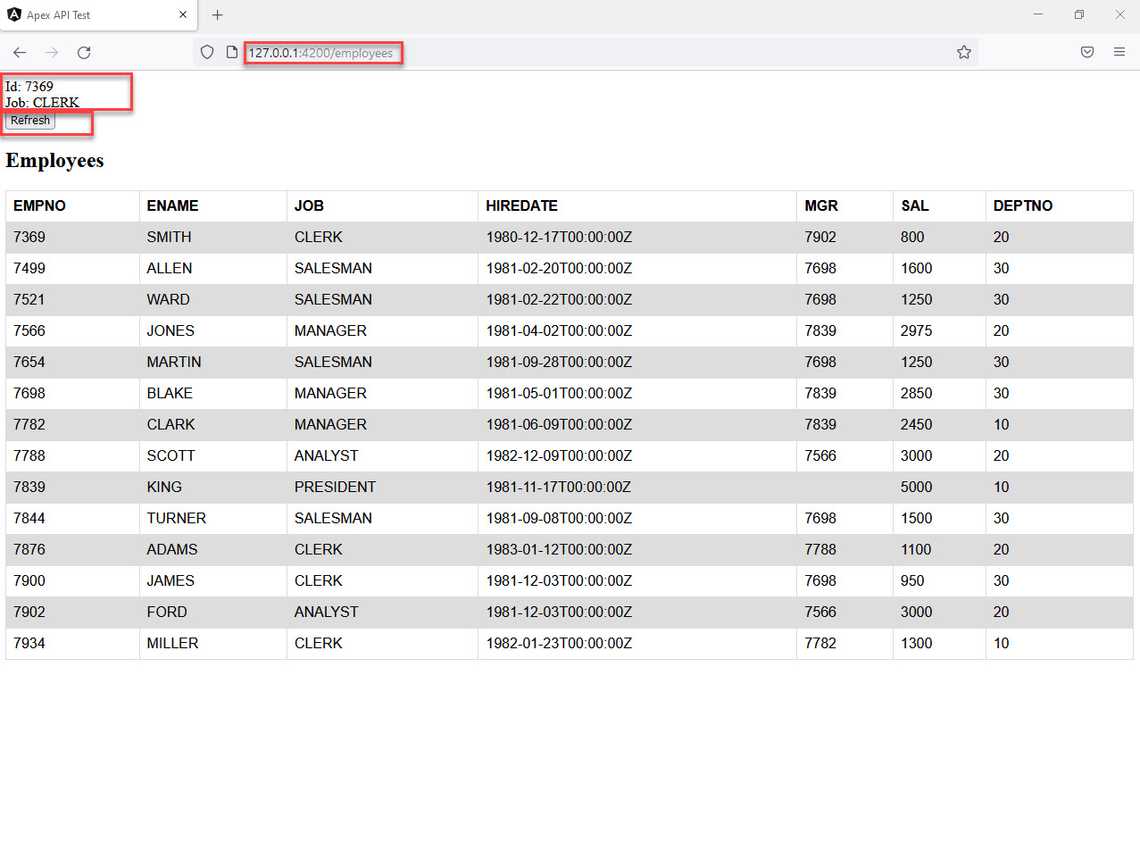Image resolution: width=1140 pixels, height=868 pixels.
Task: Open a new tab with plus icon
Action: [217, 15]
